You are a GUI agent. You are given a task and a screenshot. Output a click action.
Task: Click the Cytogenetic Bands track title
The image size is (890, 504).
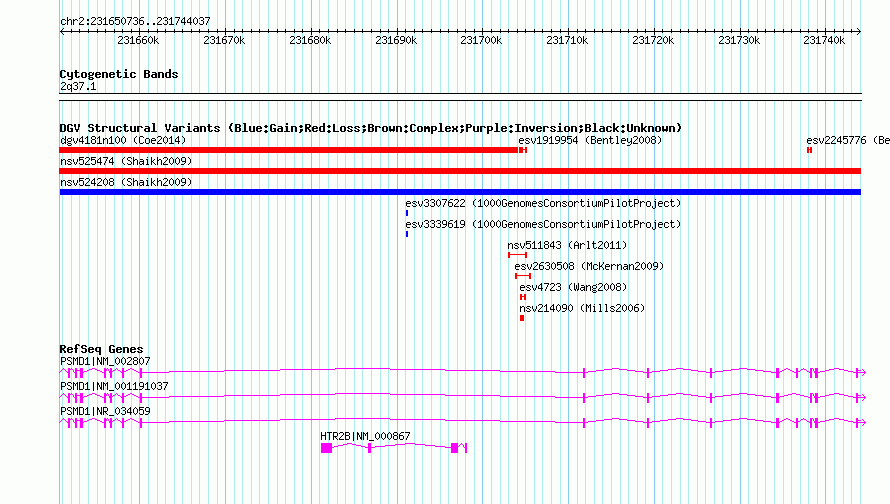click(119, 74)
